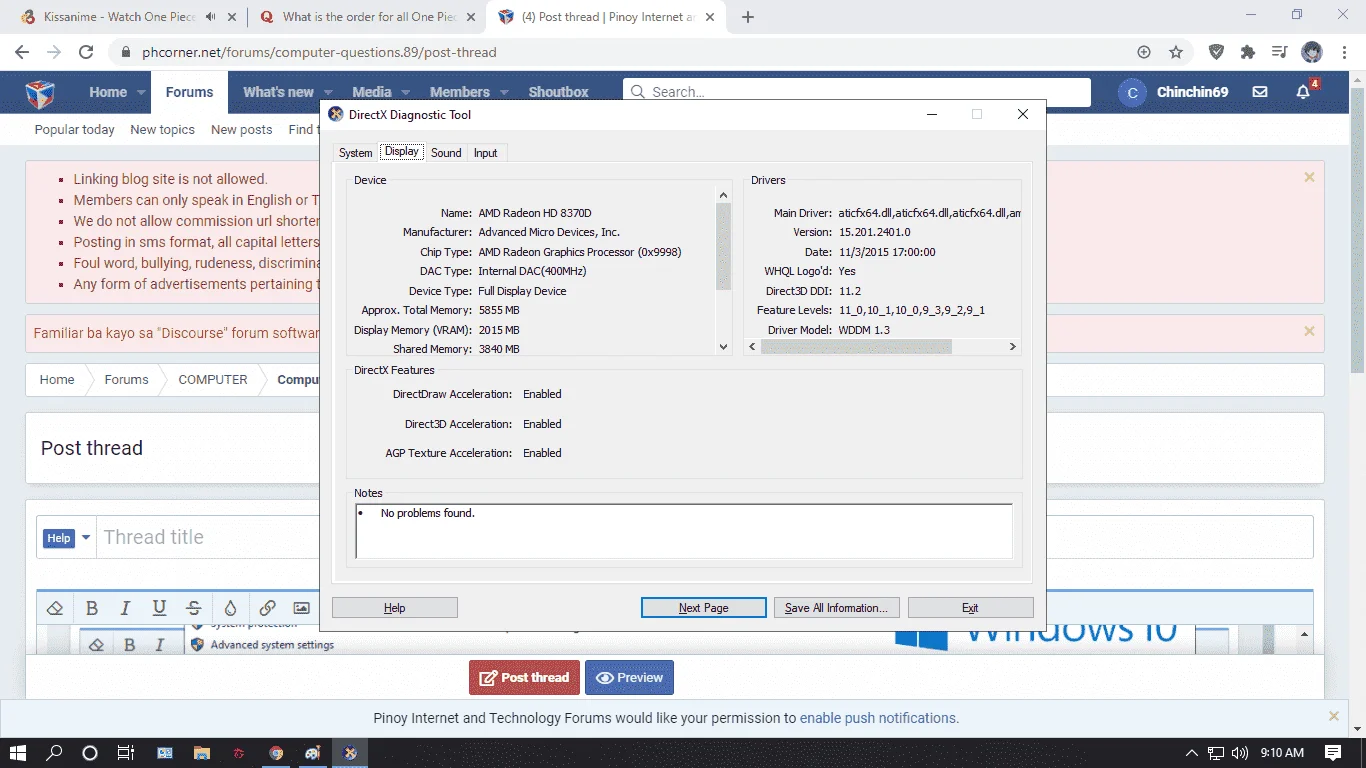Viewport: 1366px width, 768px height.
Task: Switch to the Sound tab in DirectX tool
Action: coord(446,153)
